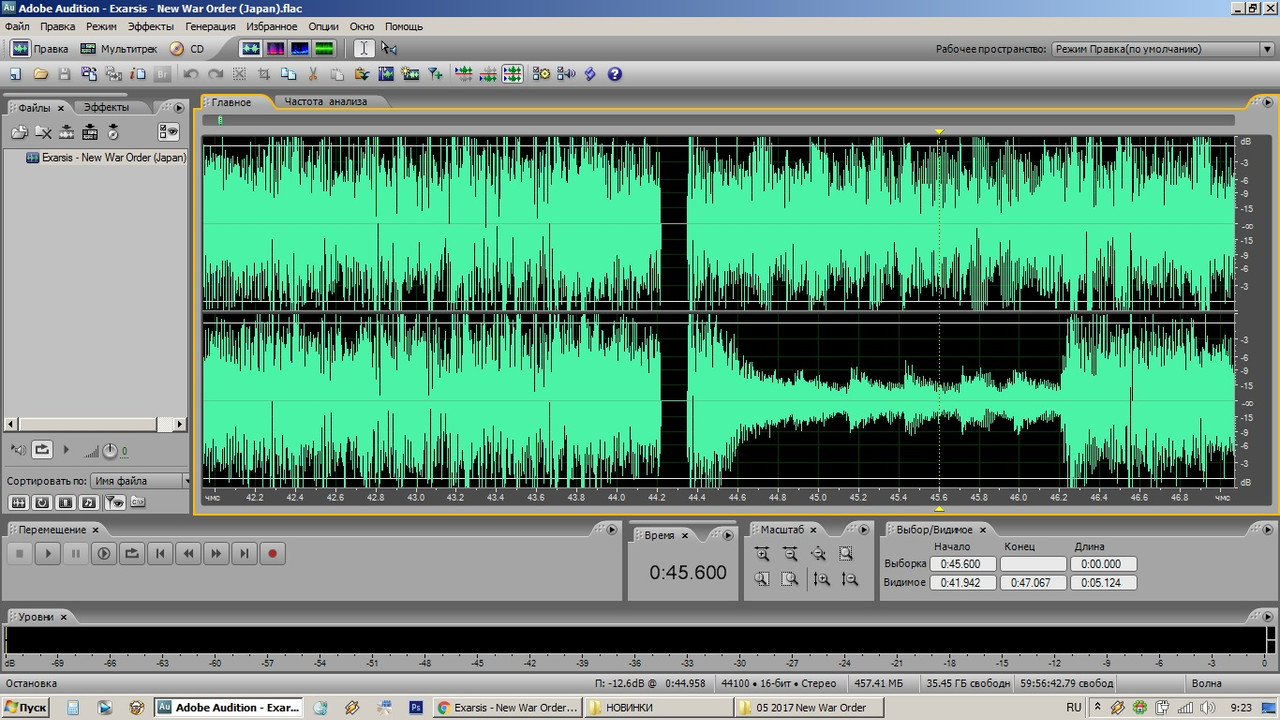Click the Open file folder icon
The height and width of the screenshot is (720, 1280).
[x=41, y=74]
